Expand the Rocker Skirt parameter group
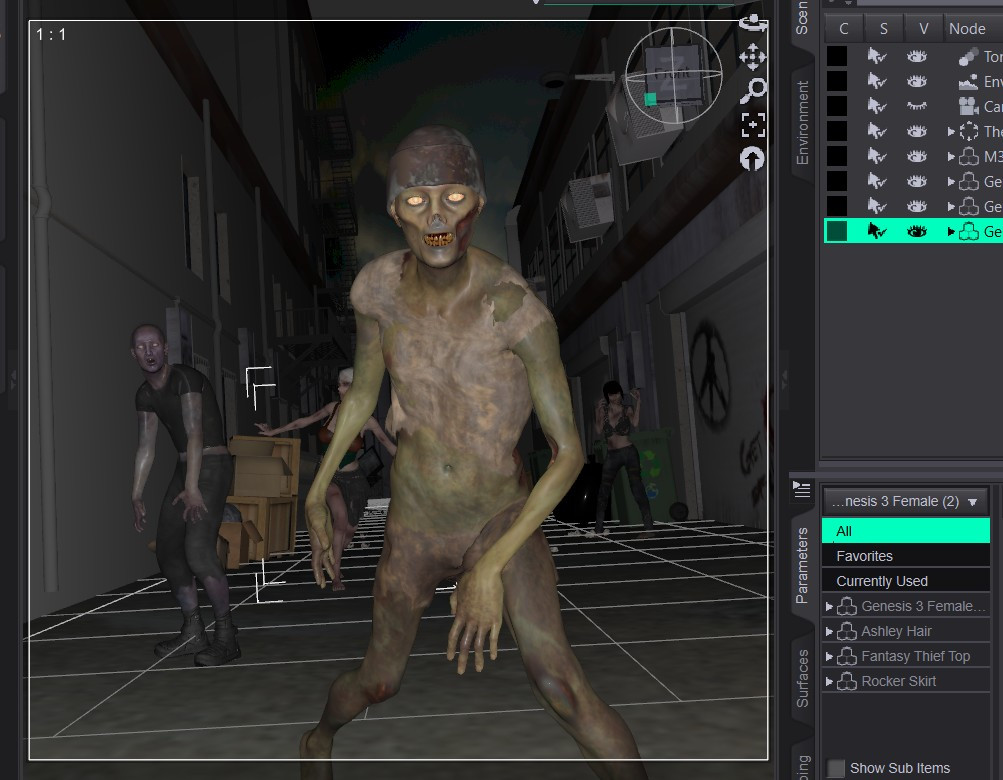Screen dimensions: 1003x780 829,681
